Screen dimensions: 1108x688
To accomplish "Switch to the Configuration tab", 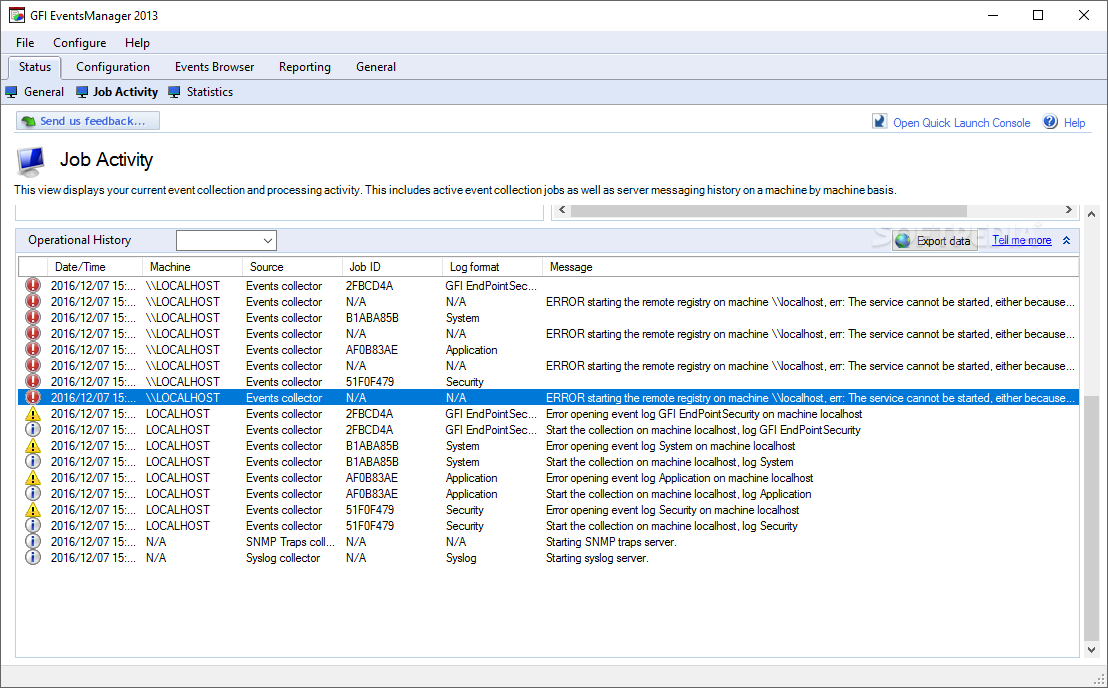I will tap(113, 67).
